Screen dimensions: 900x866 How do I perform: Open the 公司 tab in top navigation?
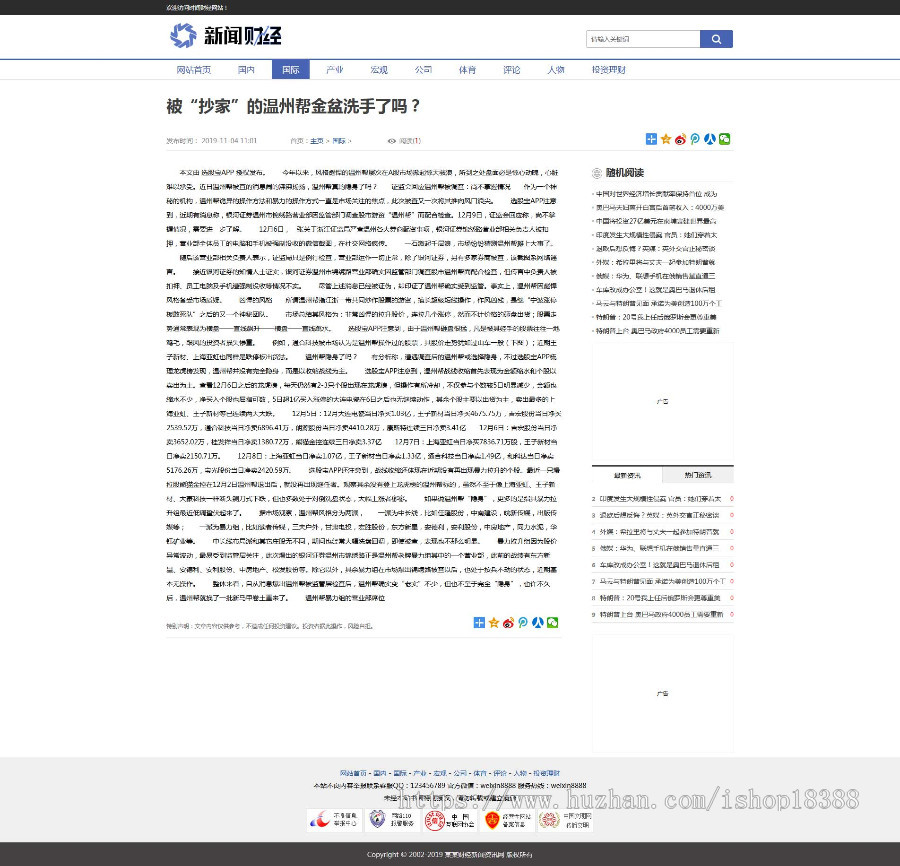423,69
